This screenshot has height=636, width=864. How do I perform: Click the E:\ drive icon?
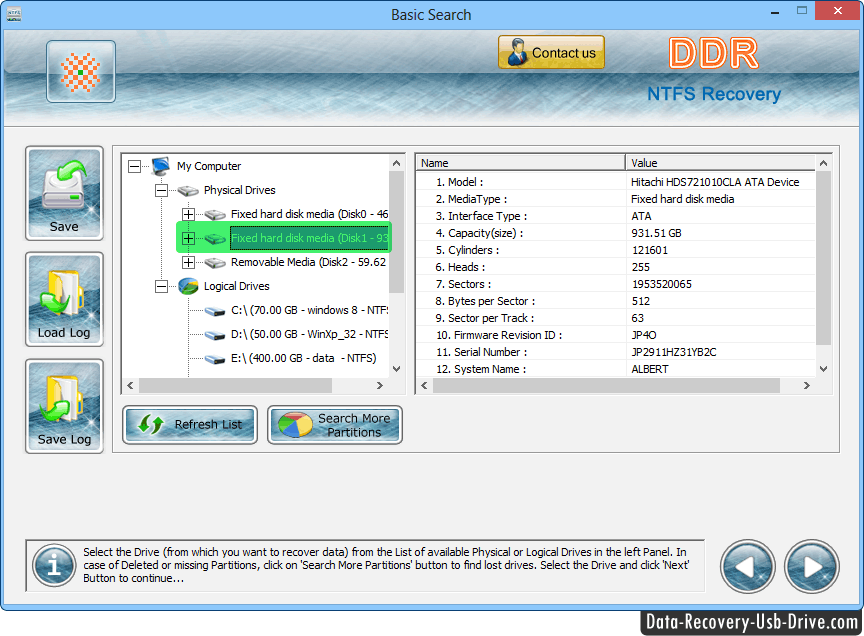coord(215,359)
